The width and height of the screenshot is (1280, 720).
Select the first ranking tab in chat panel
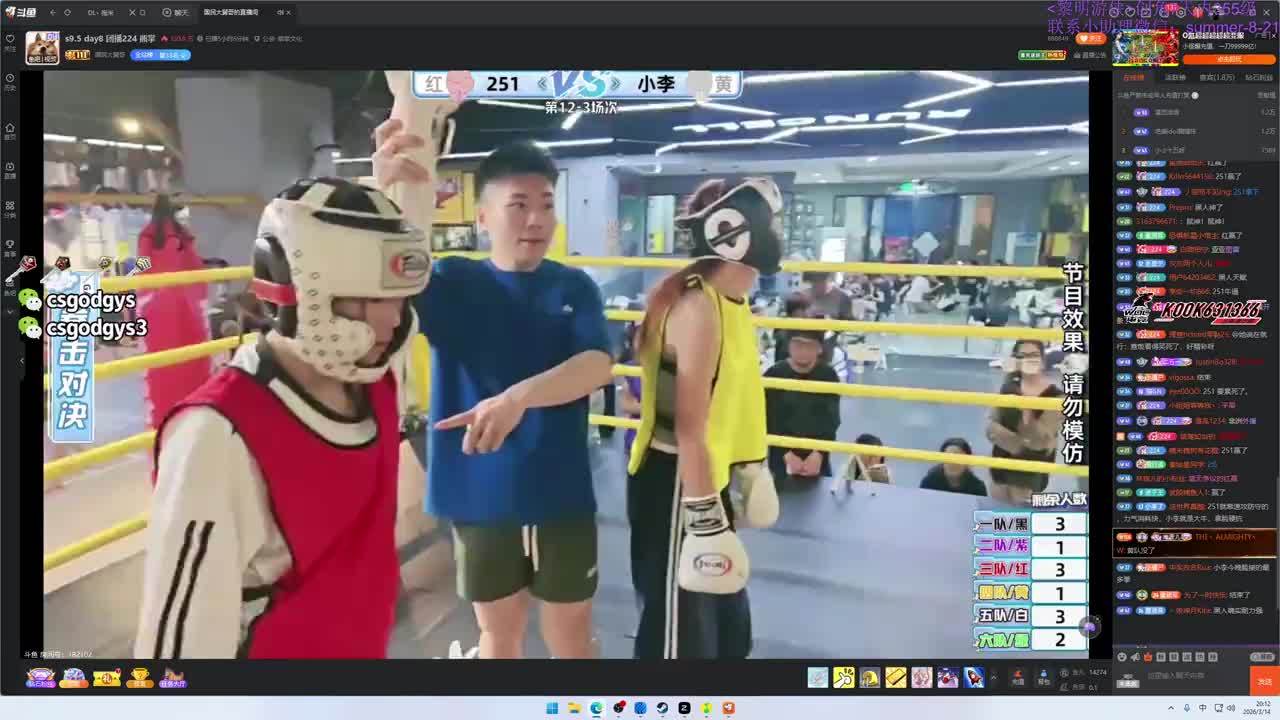(1134, 77)
